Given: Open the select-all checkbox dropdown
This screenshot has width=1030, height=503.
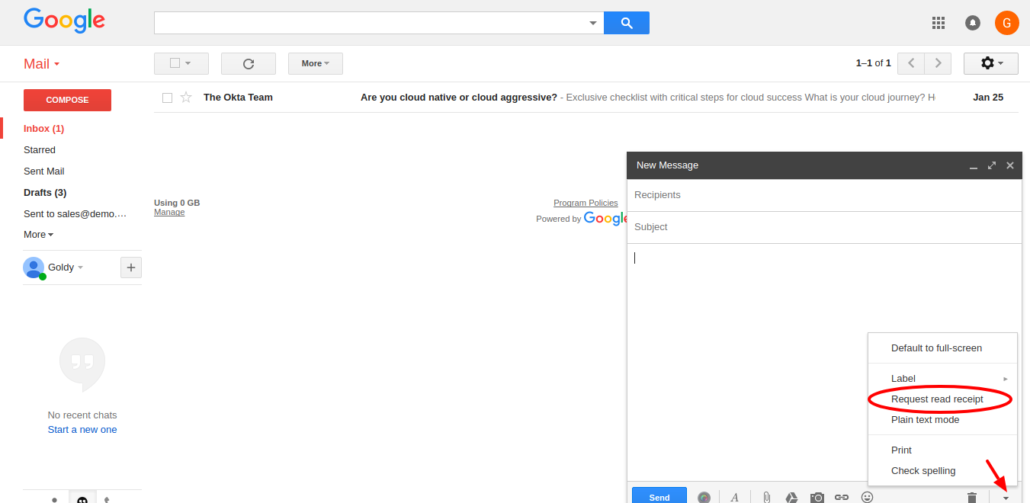Looking at the screenshot, I should pyautogui.click(x=181, y=64).
